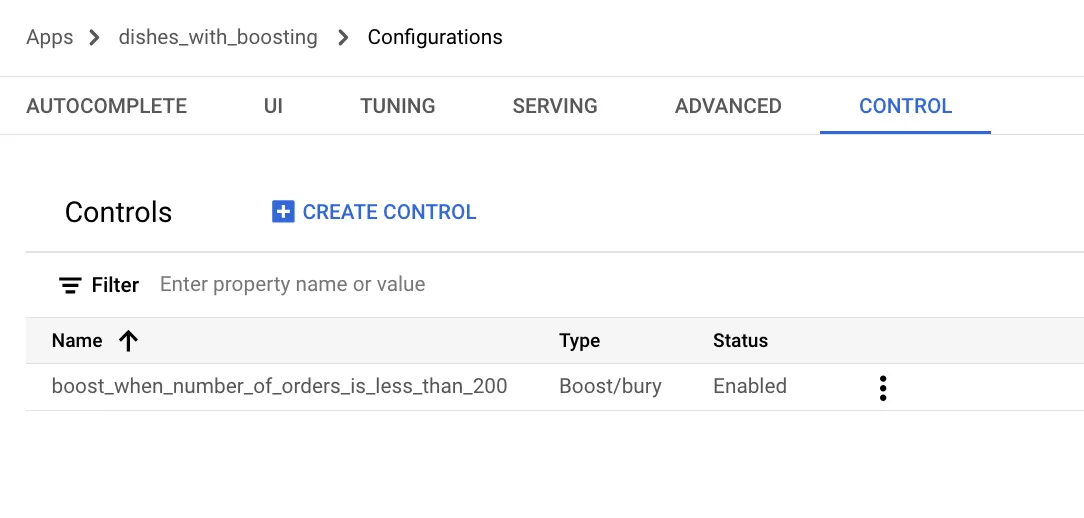The width and height of the screenshot is (1084, 518).
Task: Sort by the Status column header
Action: coord(740,341)
